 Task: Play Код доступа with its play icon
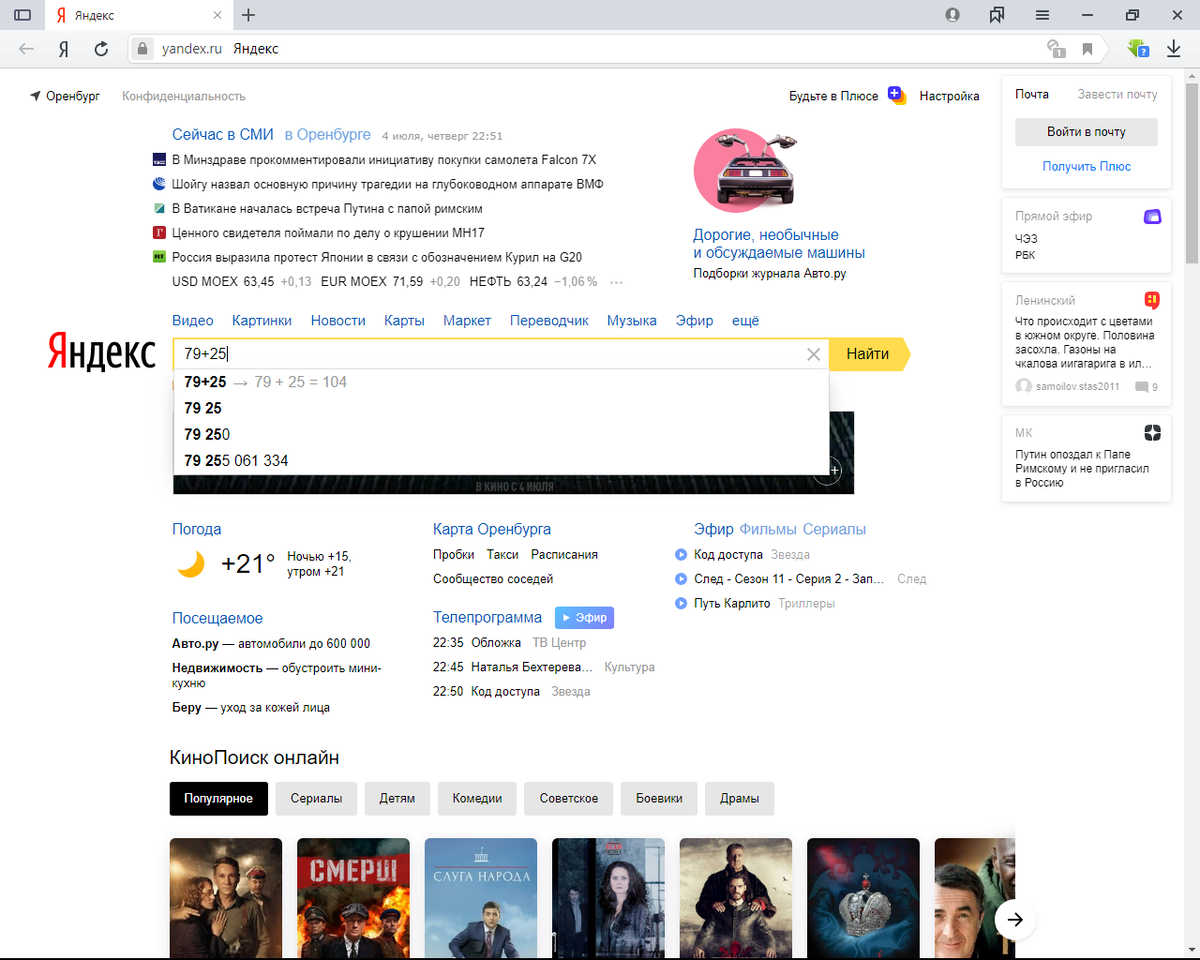pos(681,554)
